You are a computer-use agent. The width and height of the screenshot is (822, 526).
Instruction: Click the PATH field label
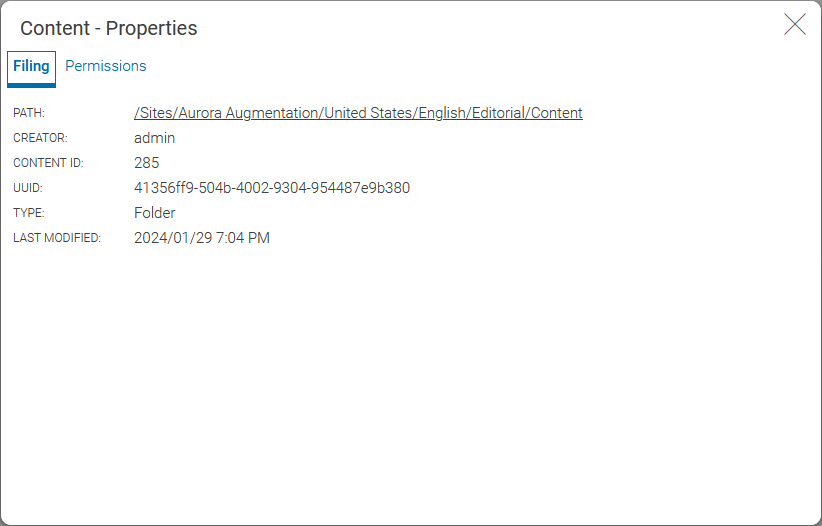pyautogui.click(x=29, y=113)
